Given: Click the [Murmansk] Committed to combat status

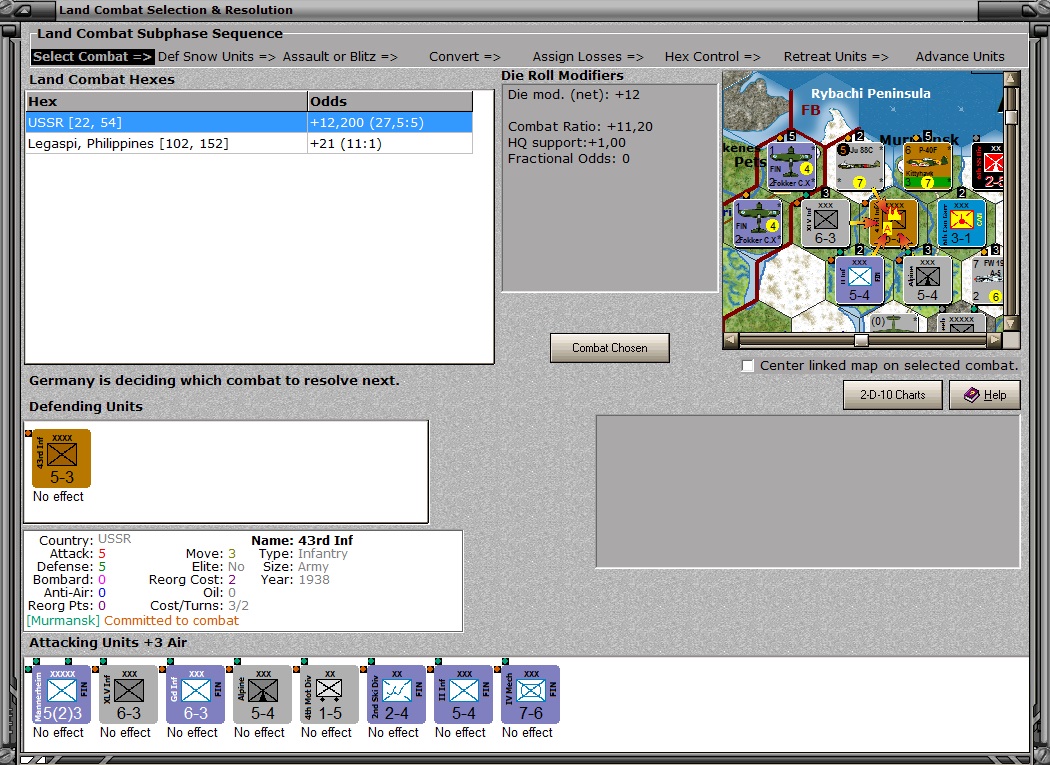Looking at the screenshot, I should pos(133,621).
